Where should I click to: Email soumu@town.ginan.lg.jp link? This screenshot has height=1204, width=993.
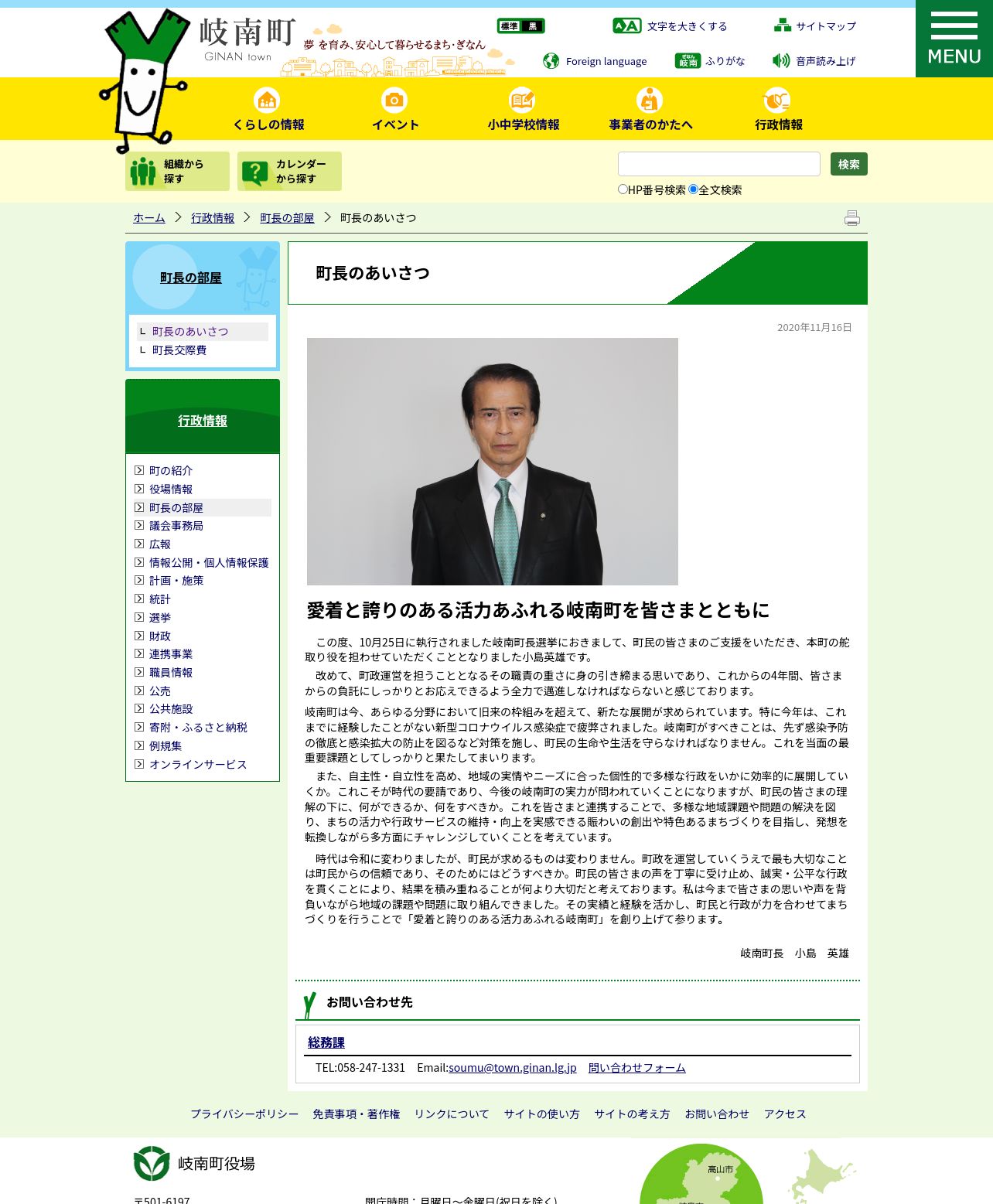(x=513, y=1067)
